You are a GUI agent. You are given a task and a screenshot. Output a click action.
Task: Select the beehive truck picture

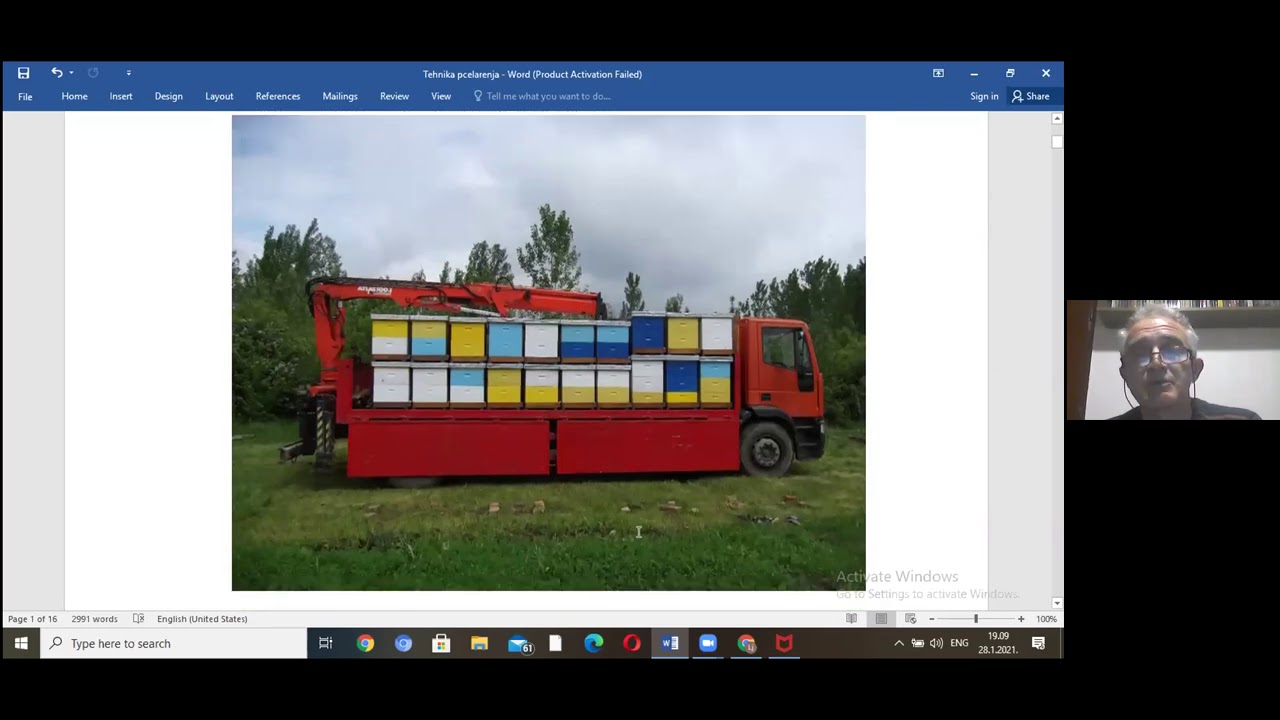coord(548,352)
